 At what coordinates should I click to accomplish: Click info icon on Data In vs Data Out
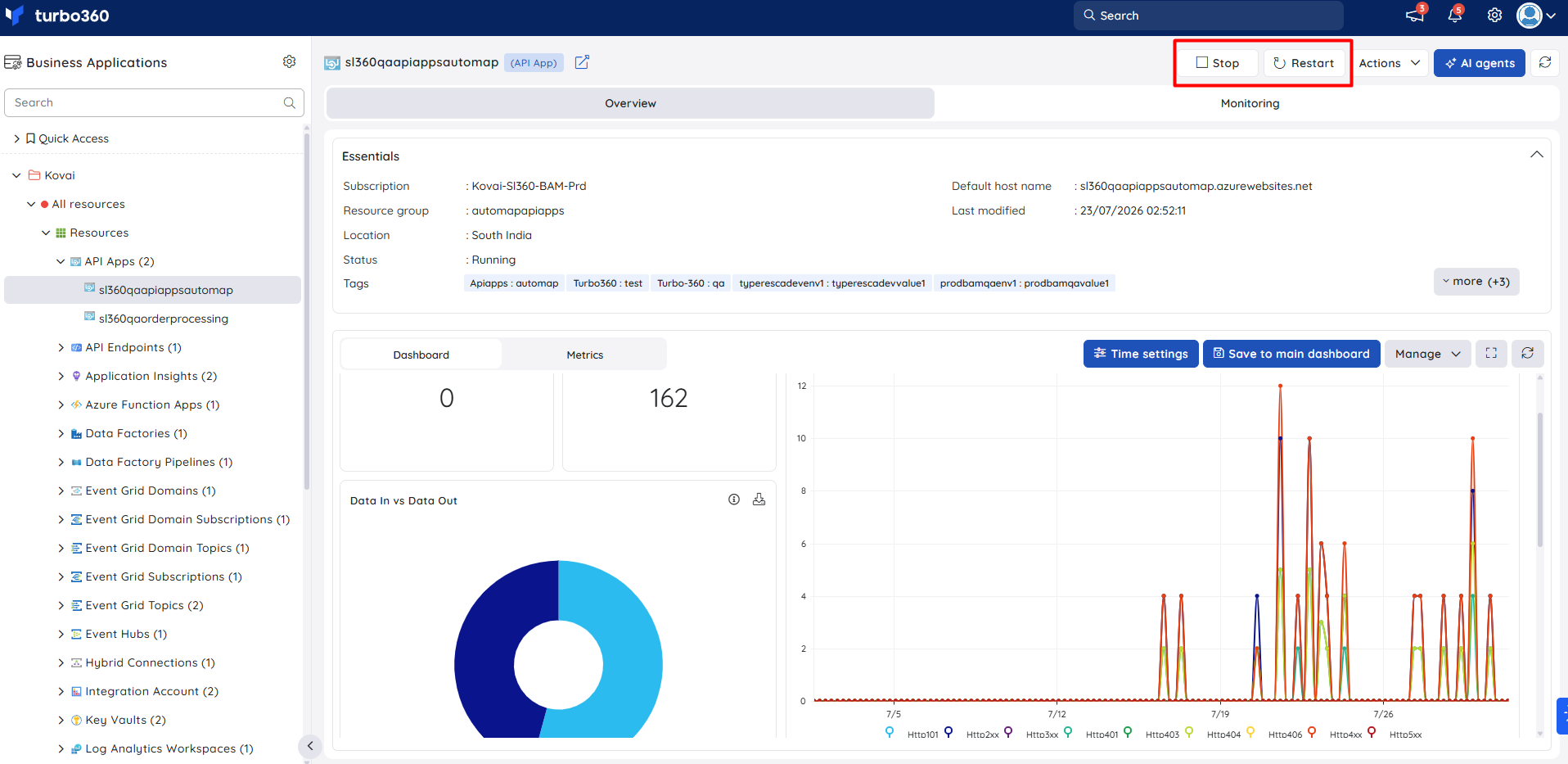(x=734, y=500)
